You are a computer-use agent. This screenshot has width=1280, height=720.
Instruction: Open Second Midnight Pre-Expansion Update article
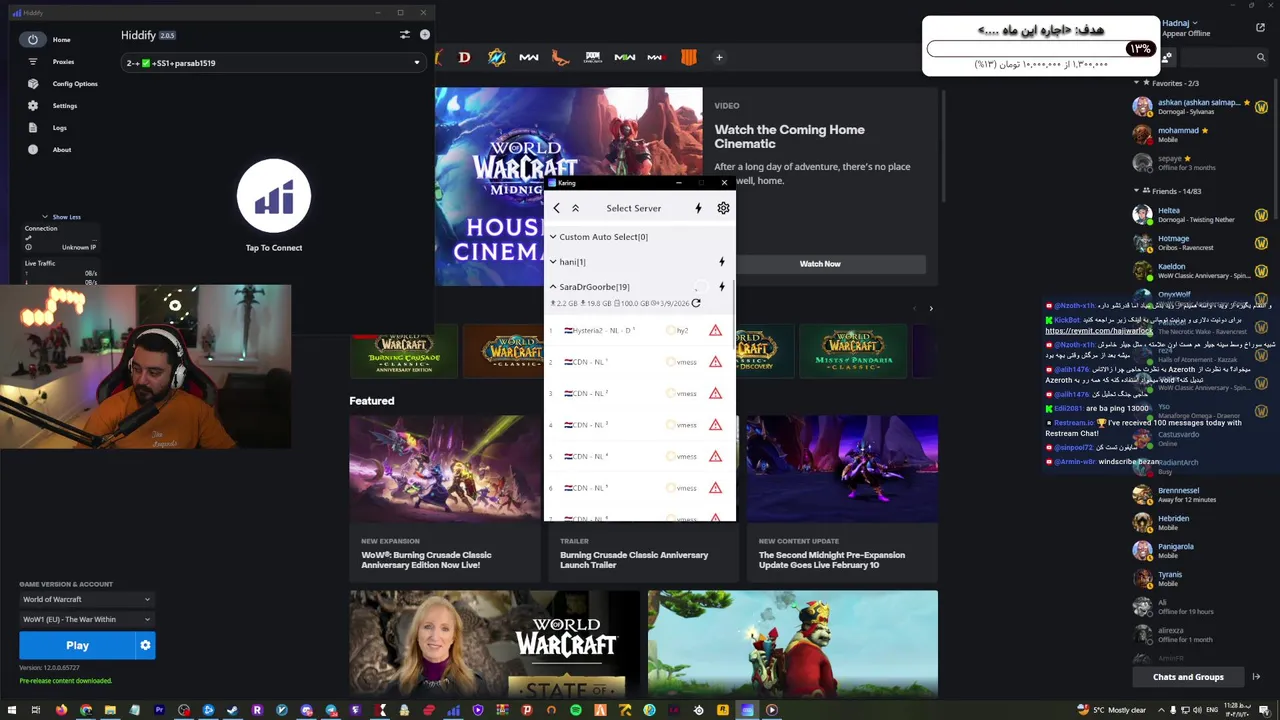[x=841, y=498]
